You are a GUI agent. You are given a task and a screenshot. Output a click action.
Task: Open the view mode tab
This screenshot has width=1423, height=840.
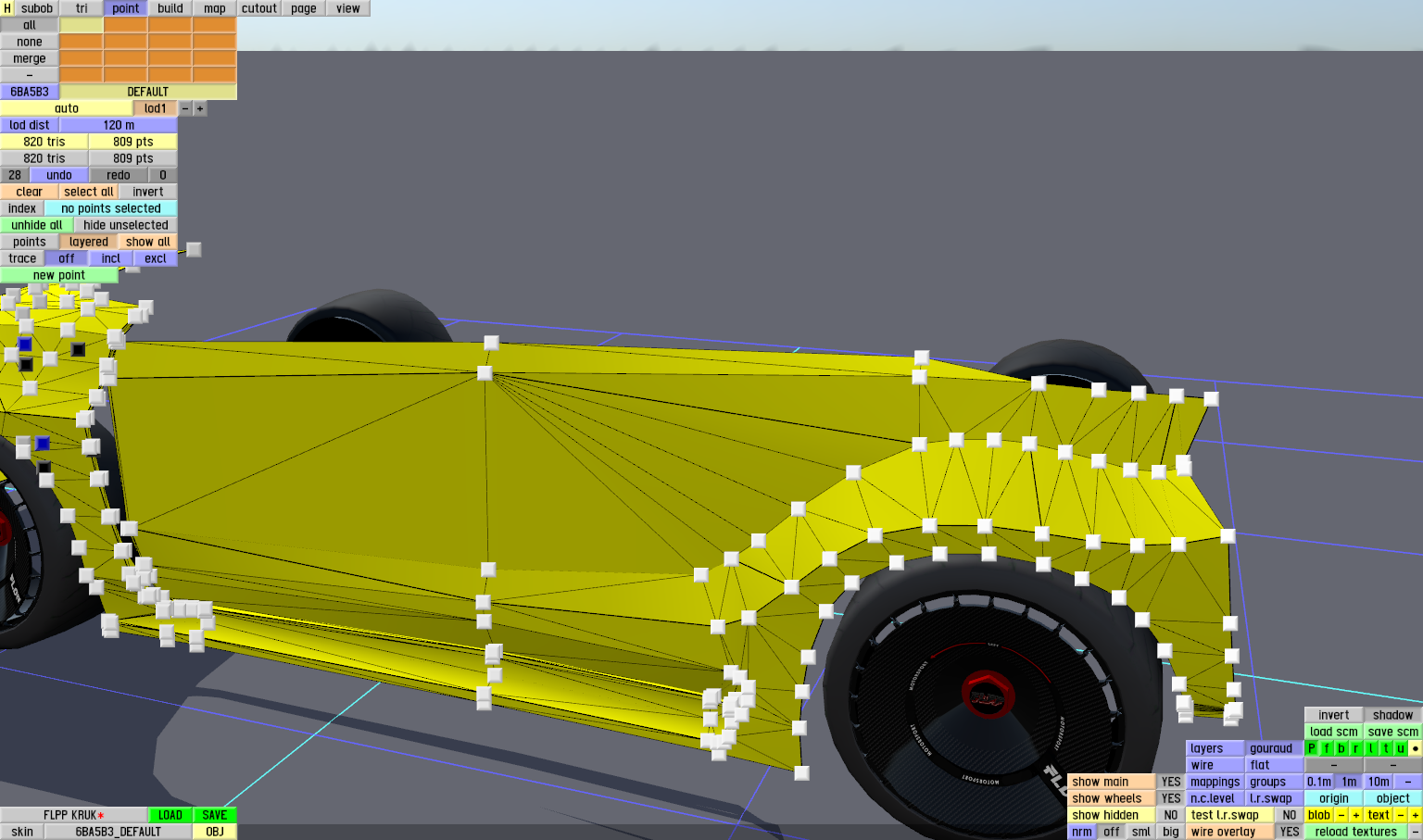(x=348, y=8)
